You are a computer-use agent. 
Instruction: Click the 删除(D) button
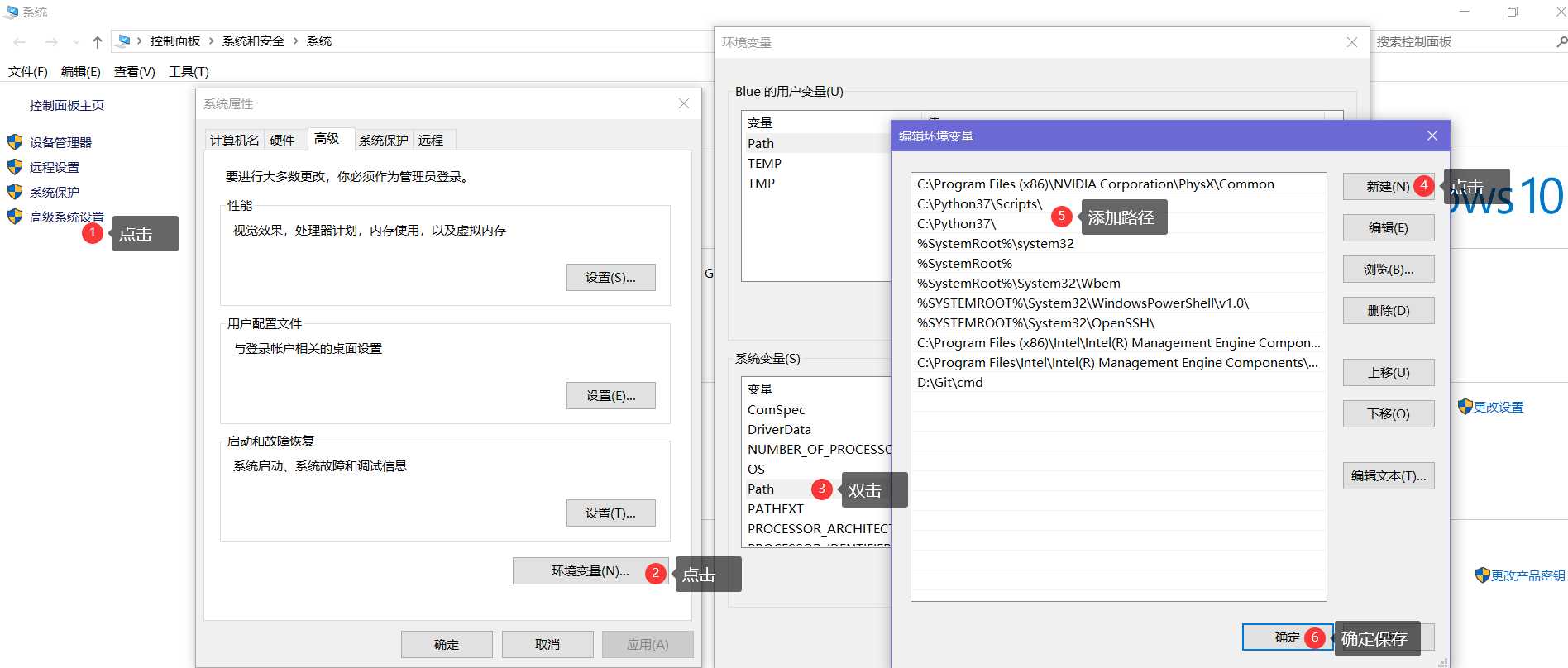(x=1389, y=311)
